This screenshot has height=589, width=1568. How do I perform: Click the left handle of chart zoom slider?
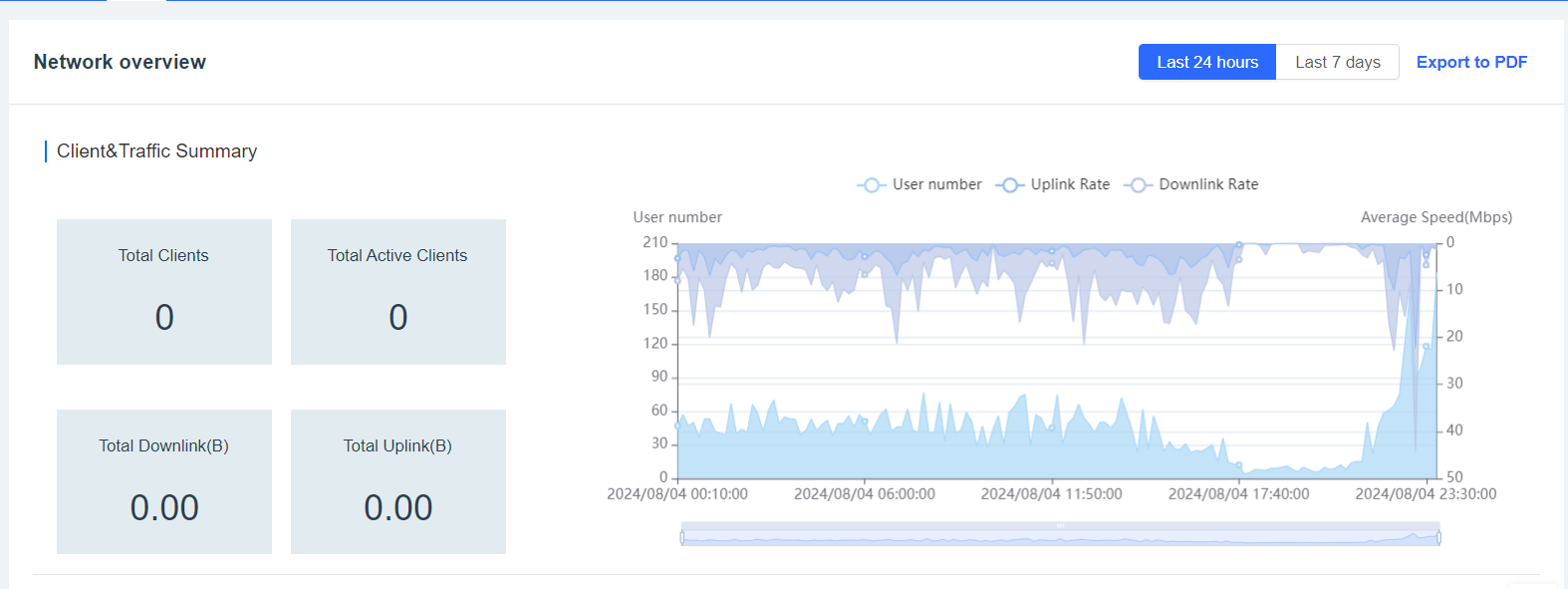682,538
